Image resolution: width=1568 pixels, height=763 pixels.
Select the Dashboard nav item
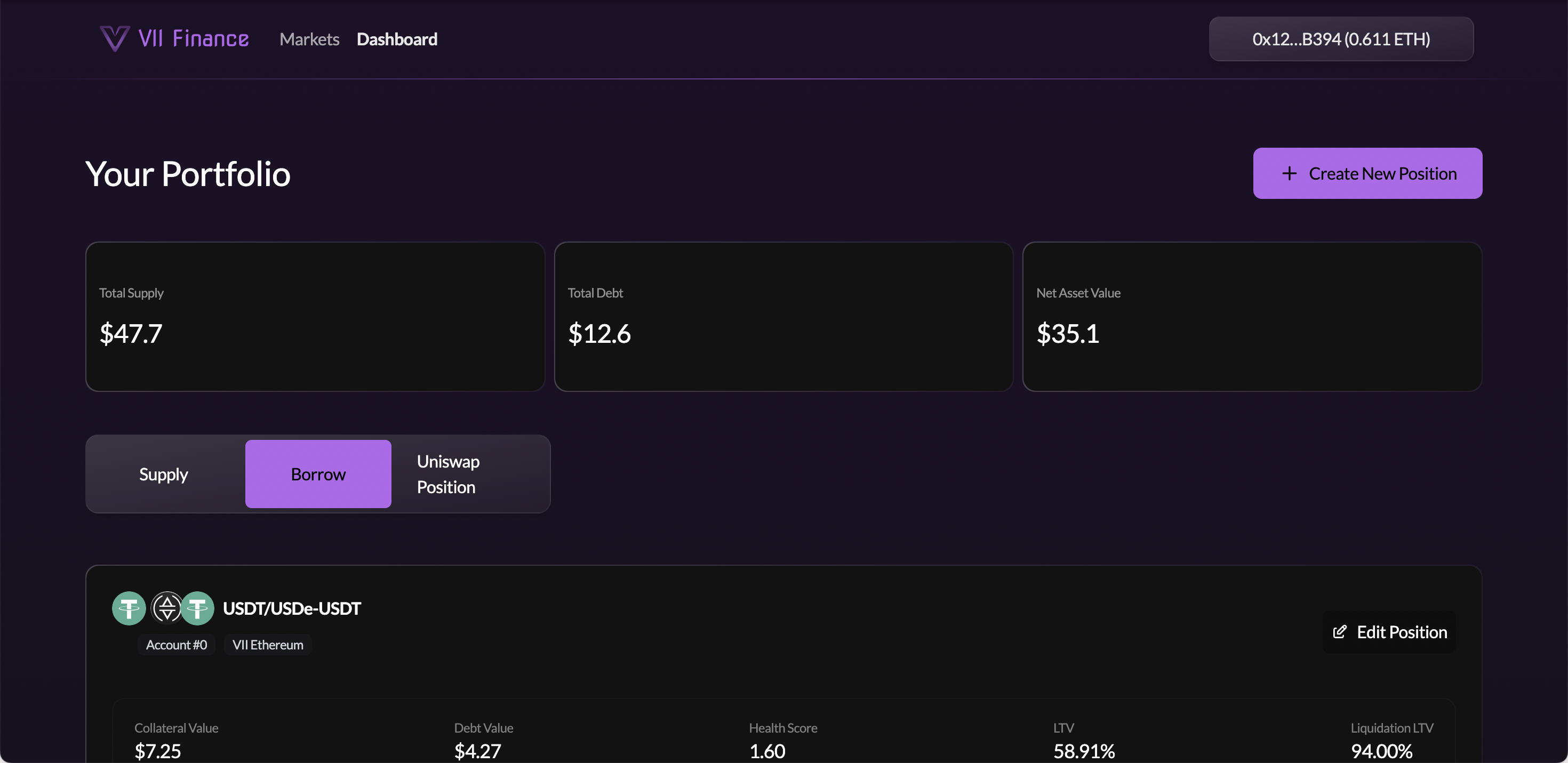tap(397, 39)
